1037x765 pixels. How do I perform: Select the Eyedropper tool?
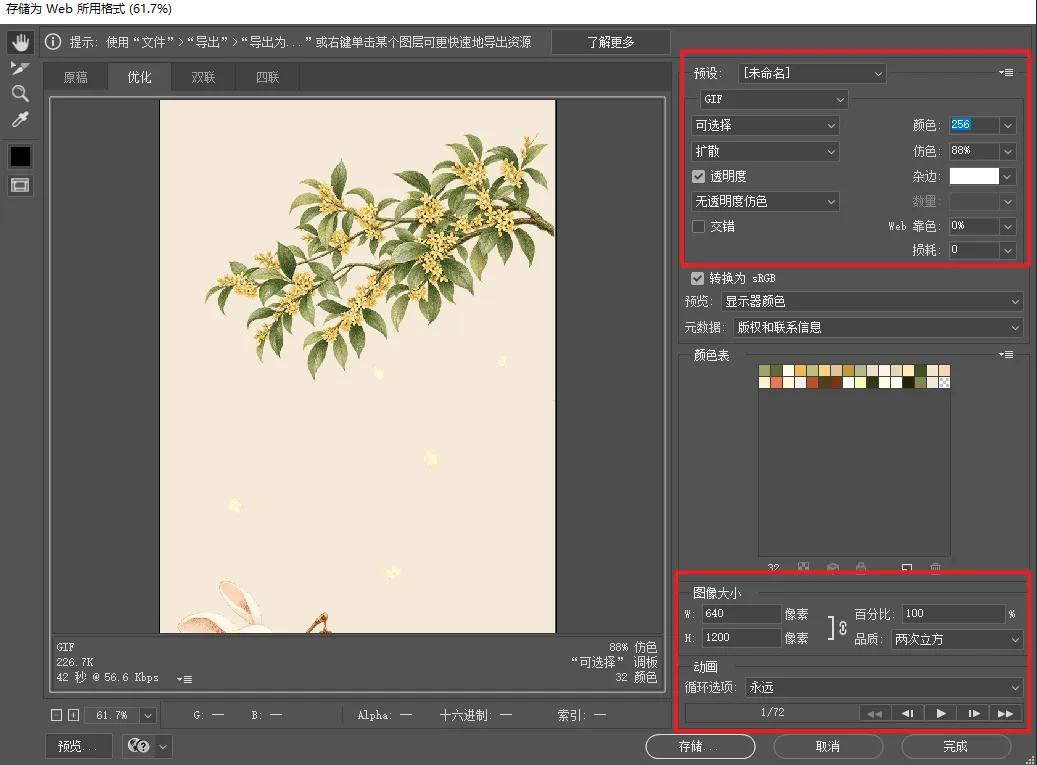[x=21, y=120]
